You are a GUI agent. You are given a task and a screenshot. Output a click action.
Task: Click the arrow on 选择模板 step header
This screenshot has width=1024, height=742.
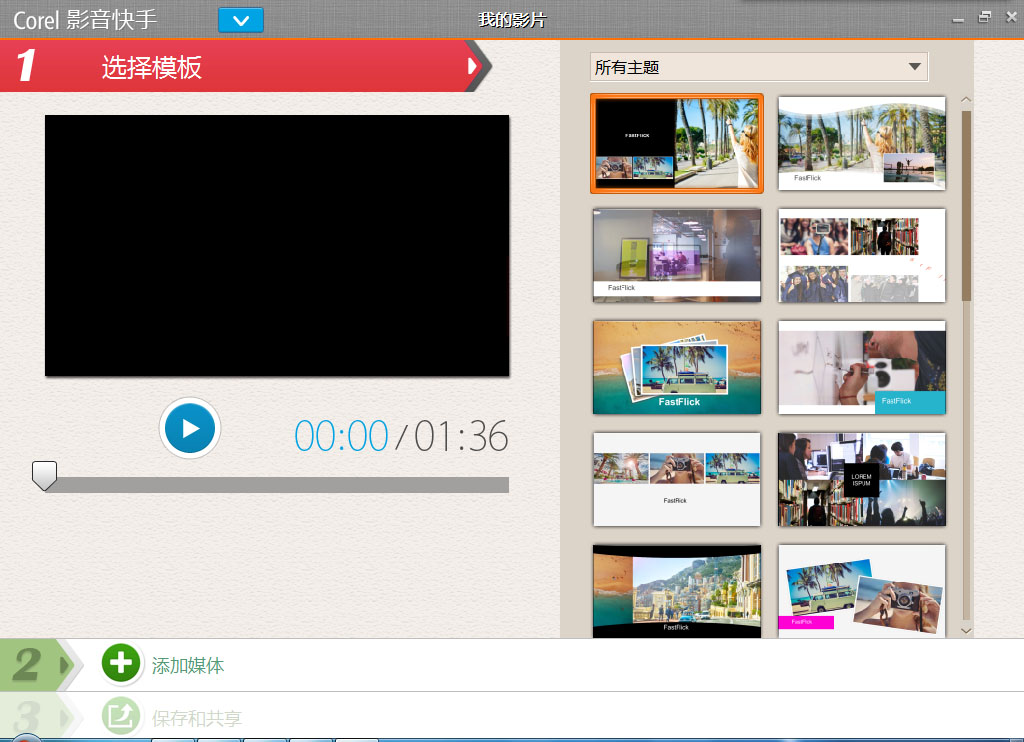(x=472, y=66)
